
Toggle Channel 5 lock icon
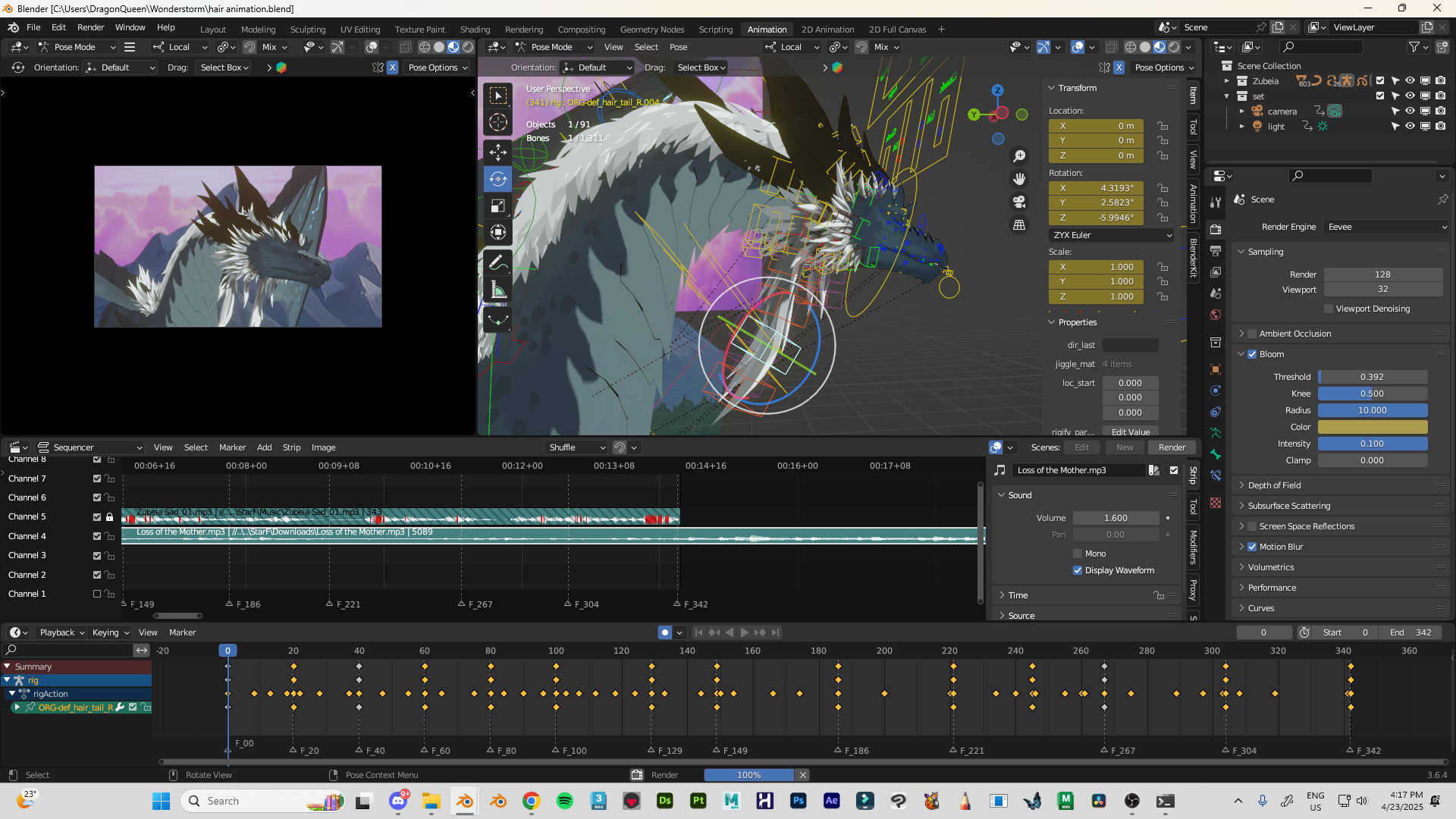click(110, 517)
